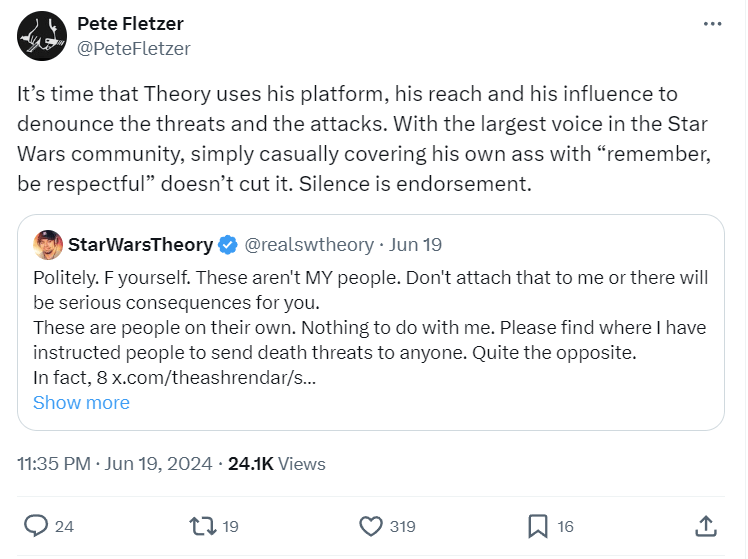
Task: Click the StarWarsTheory name in quoted tweet
Action: tap(140, 244)
